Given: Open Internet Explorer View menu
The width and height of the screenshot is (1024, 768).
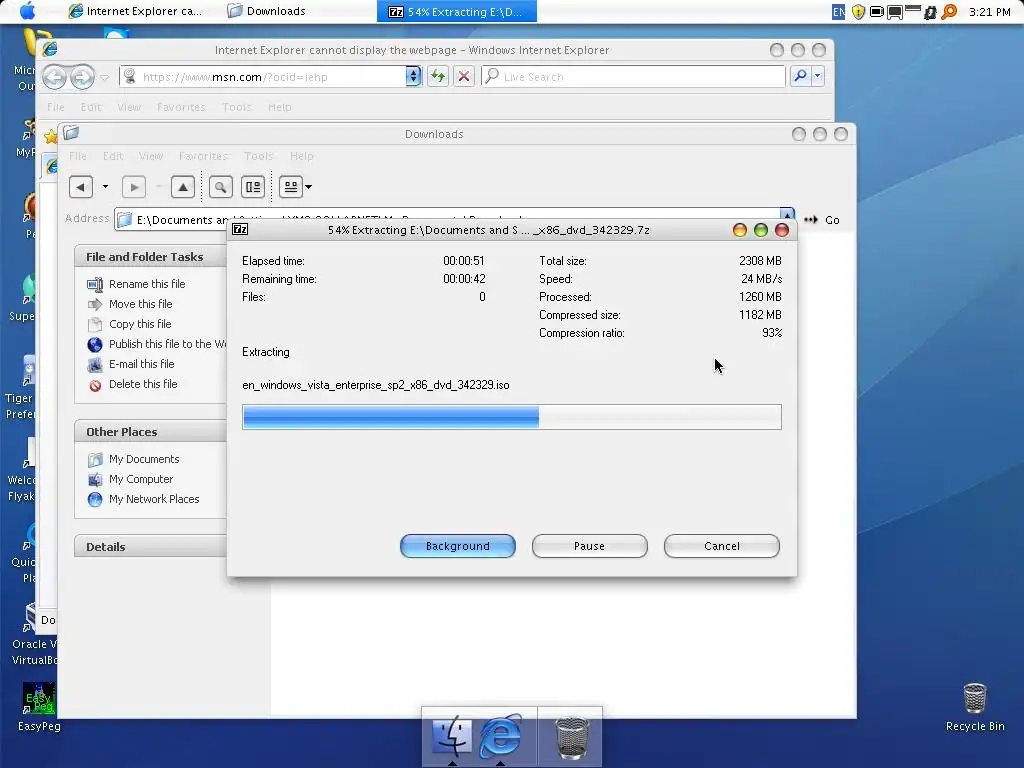Looking at the screenshot, I should click(129, 107).
